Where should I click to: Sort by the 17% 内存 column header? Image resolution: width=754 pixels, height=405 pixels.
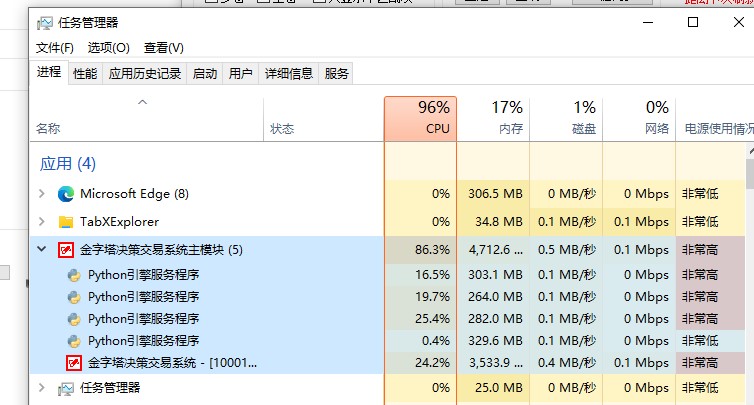coord(493,119)
